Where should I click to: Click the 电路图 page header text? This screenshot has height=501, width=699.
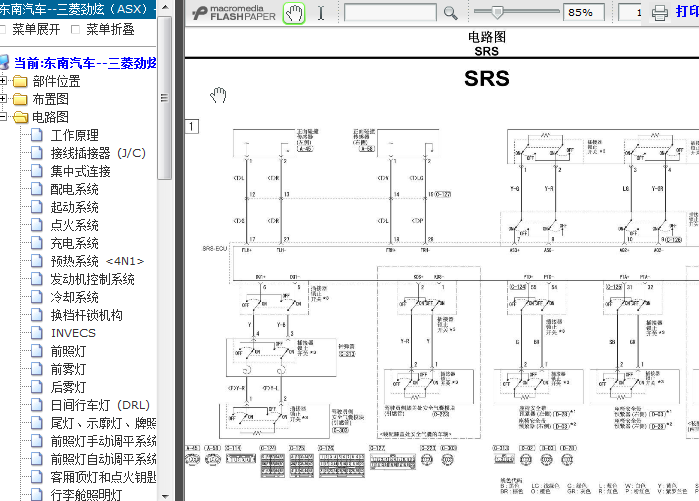tap(487, 37)
